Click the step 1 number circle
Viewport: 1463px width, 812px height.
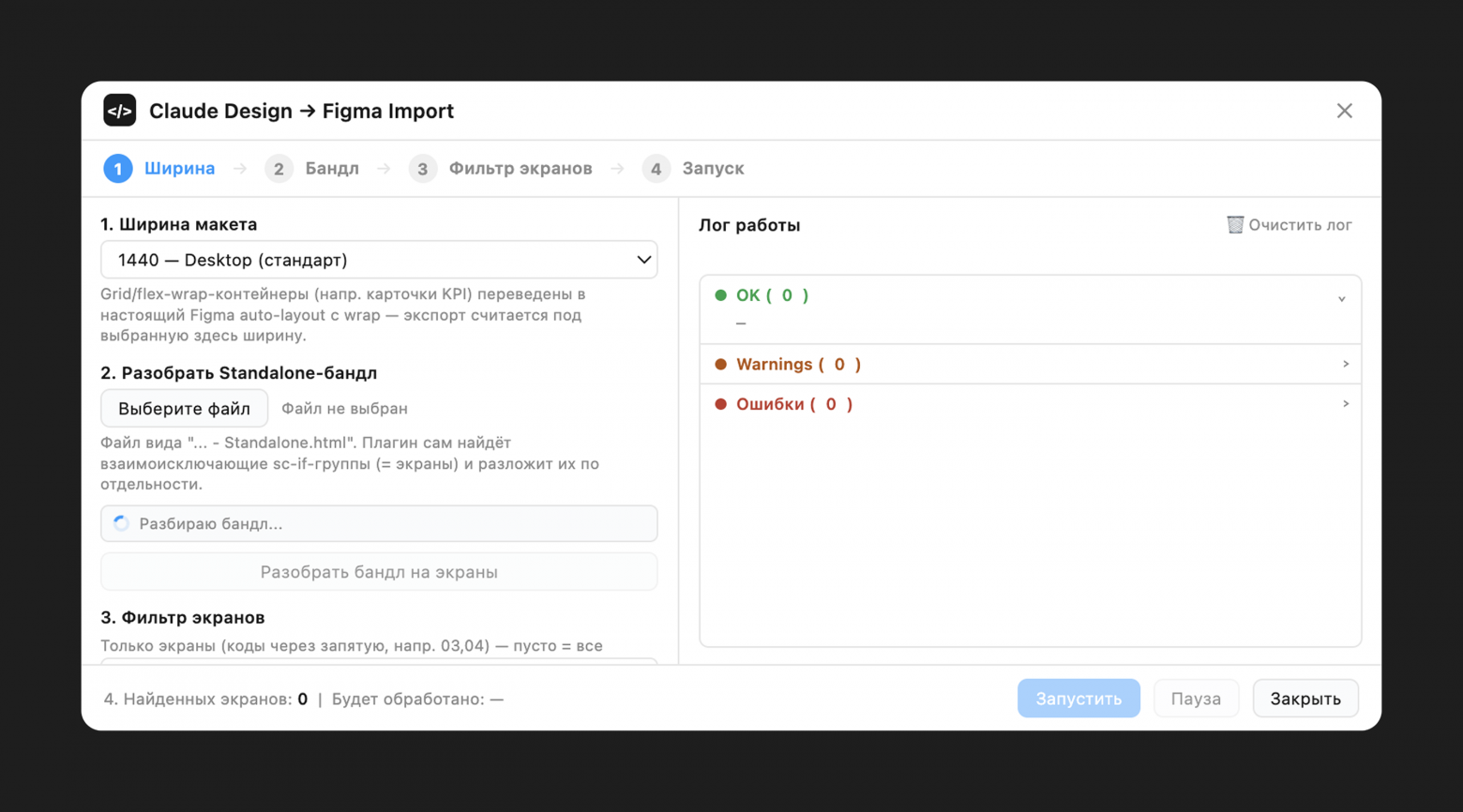(x=118, y=169)
